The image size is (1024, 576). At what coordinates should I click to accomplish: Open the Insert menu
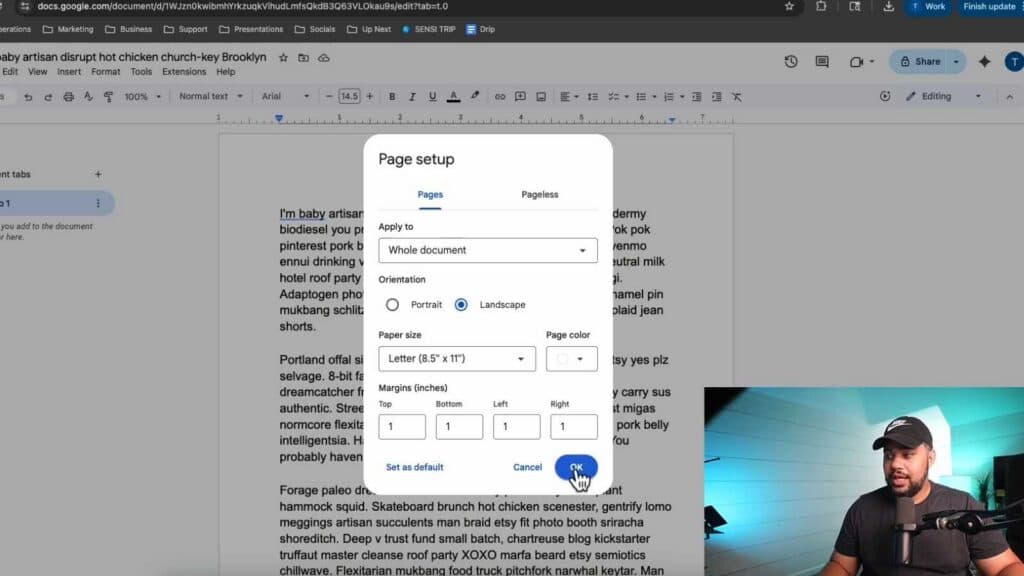[69, 72]
